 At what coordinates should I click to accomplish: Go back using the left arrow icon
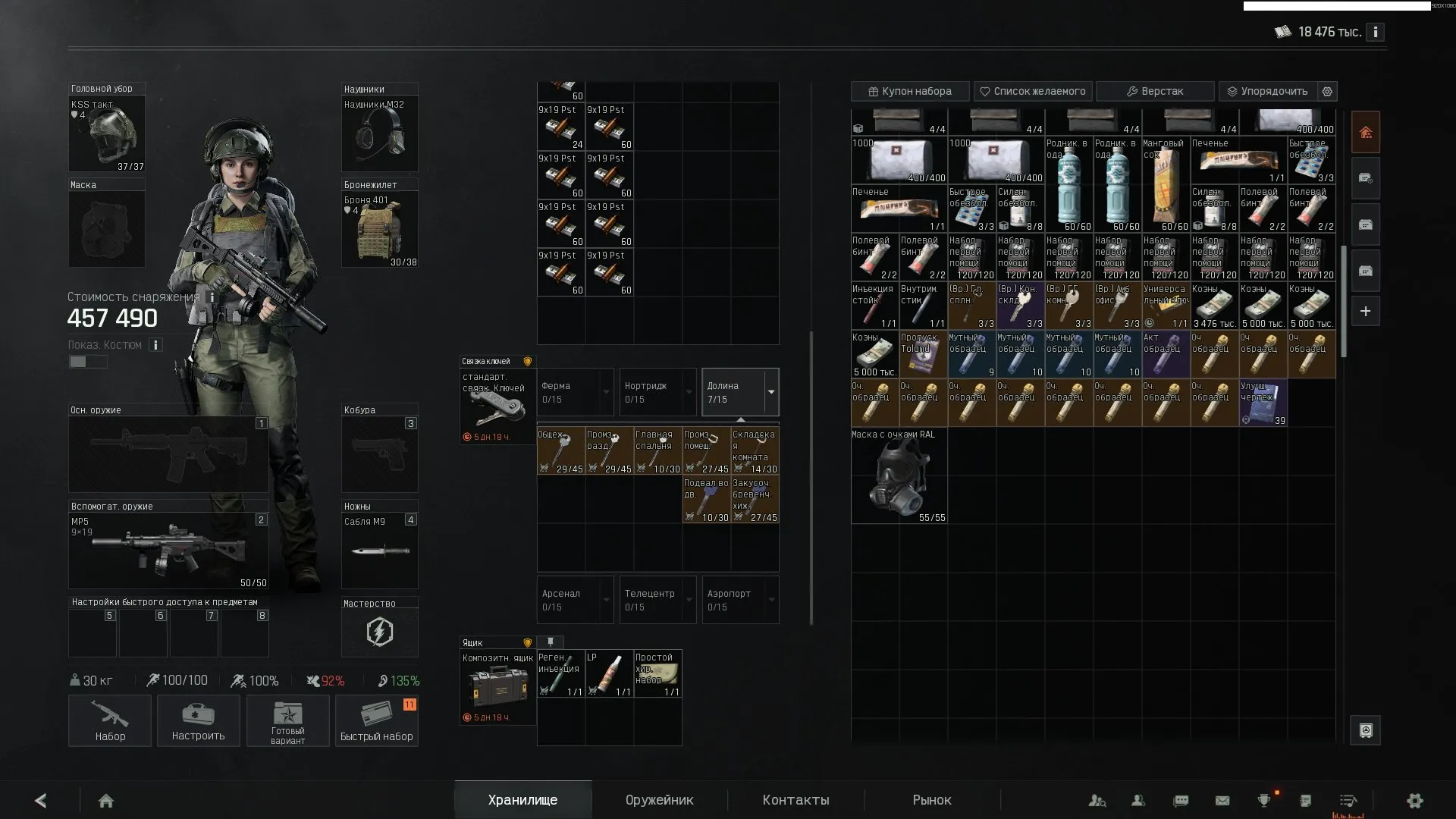[x=41, y=800]
